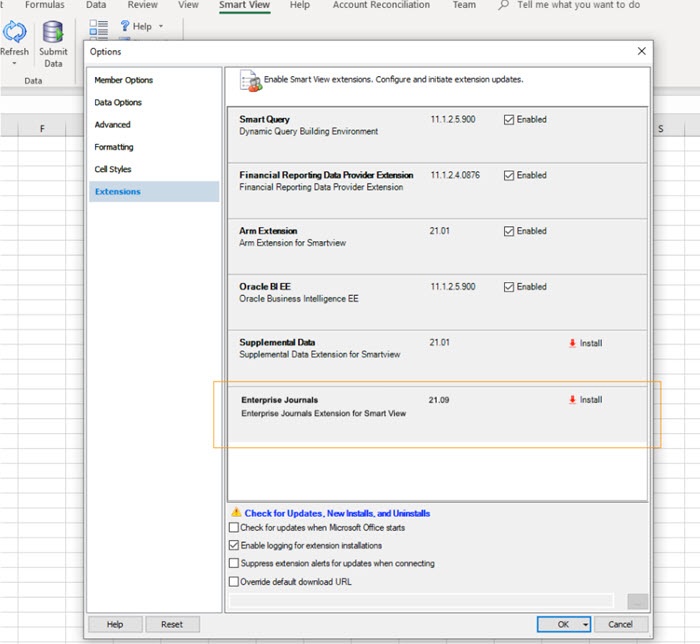This screenshot has width=700, height=644.
Task: Enable Suppress extension alerts when connecting
Action: (234, 563)
